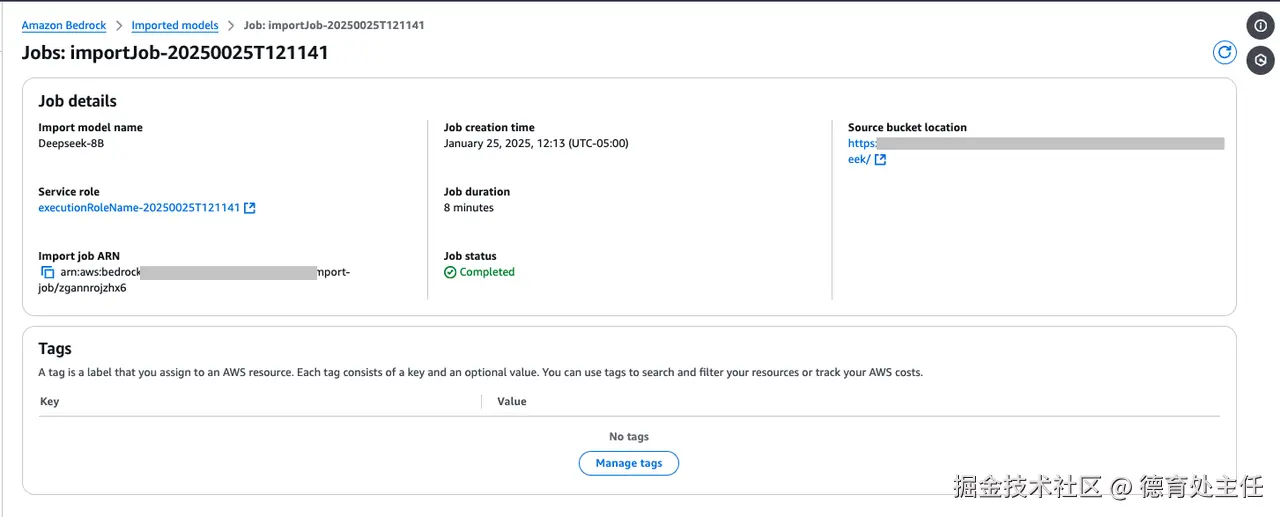
Task: Click the Value column header
Action: pyautogui.click(x=511, y=401)
